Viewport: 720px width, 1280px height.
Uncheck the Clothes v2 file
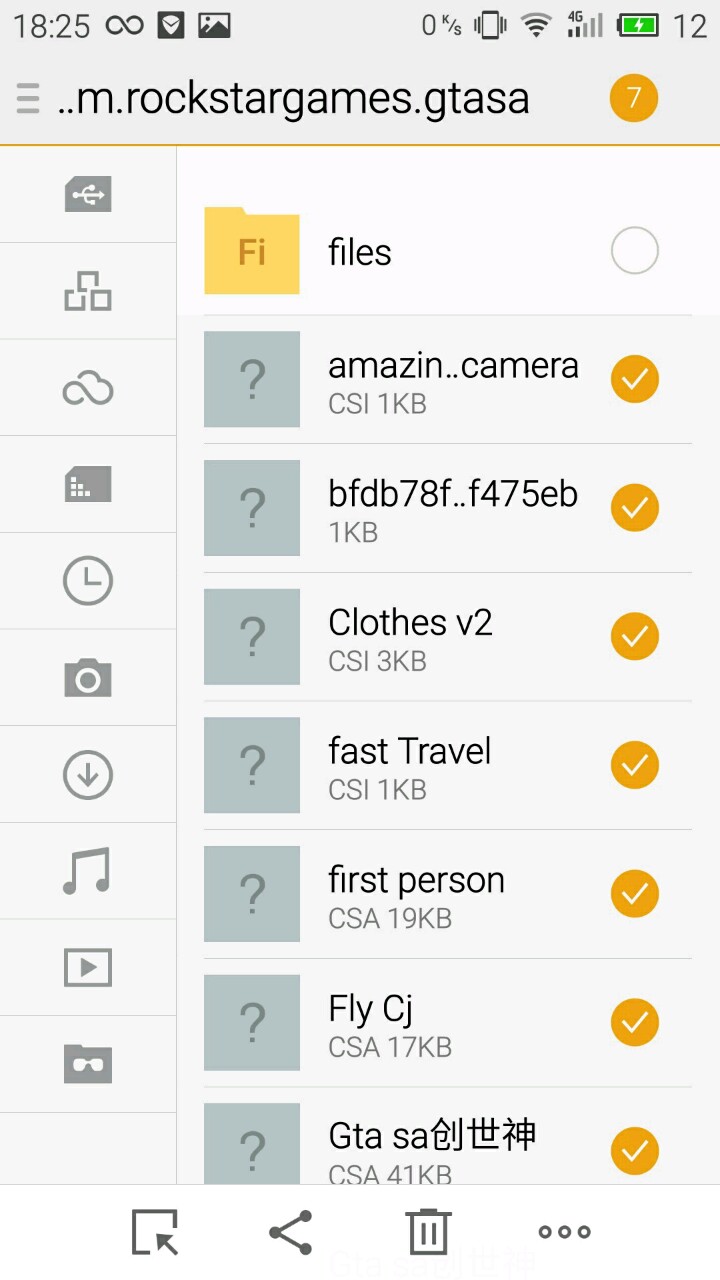634,636
